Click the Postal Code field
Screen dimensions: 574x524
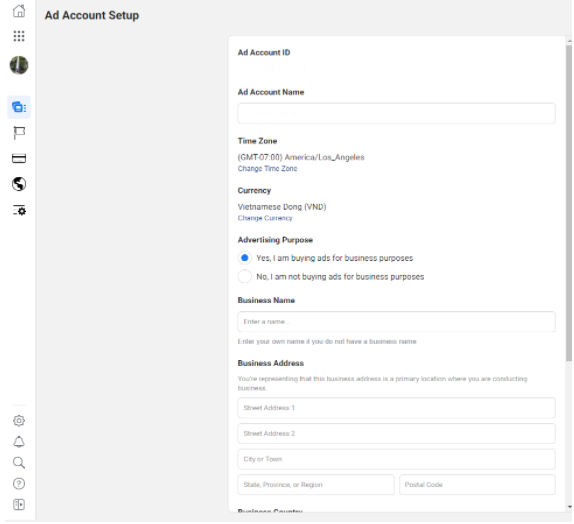(477, 485)
